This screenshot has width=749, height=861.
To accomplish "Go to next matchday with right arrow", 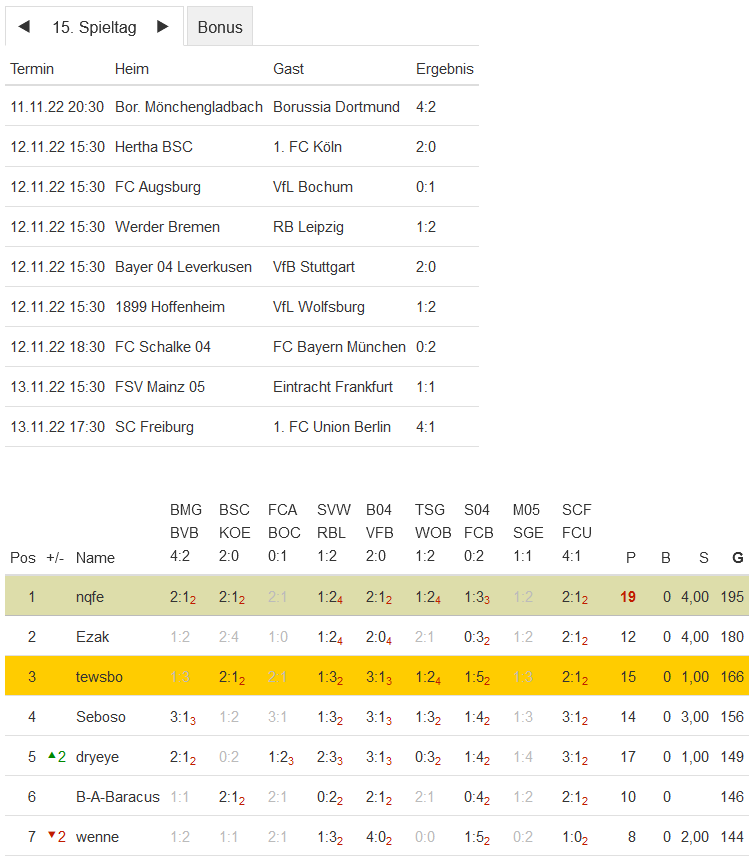I will 163,27.
